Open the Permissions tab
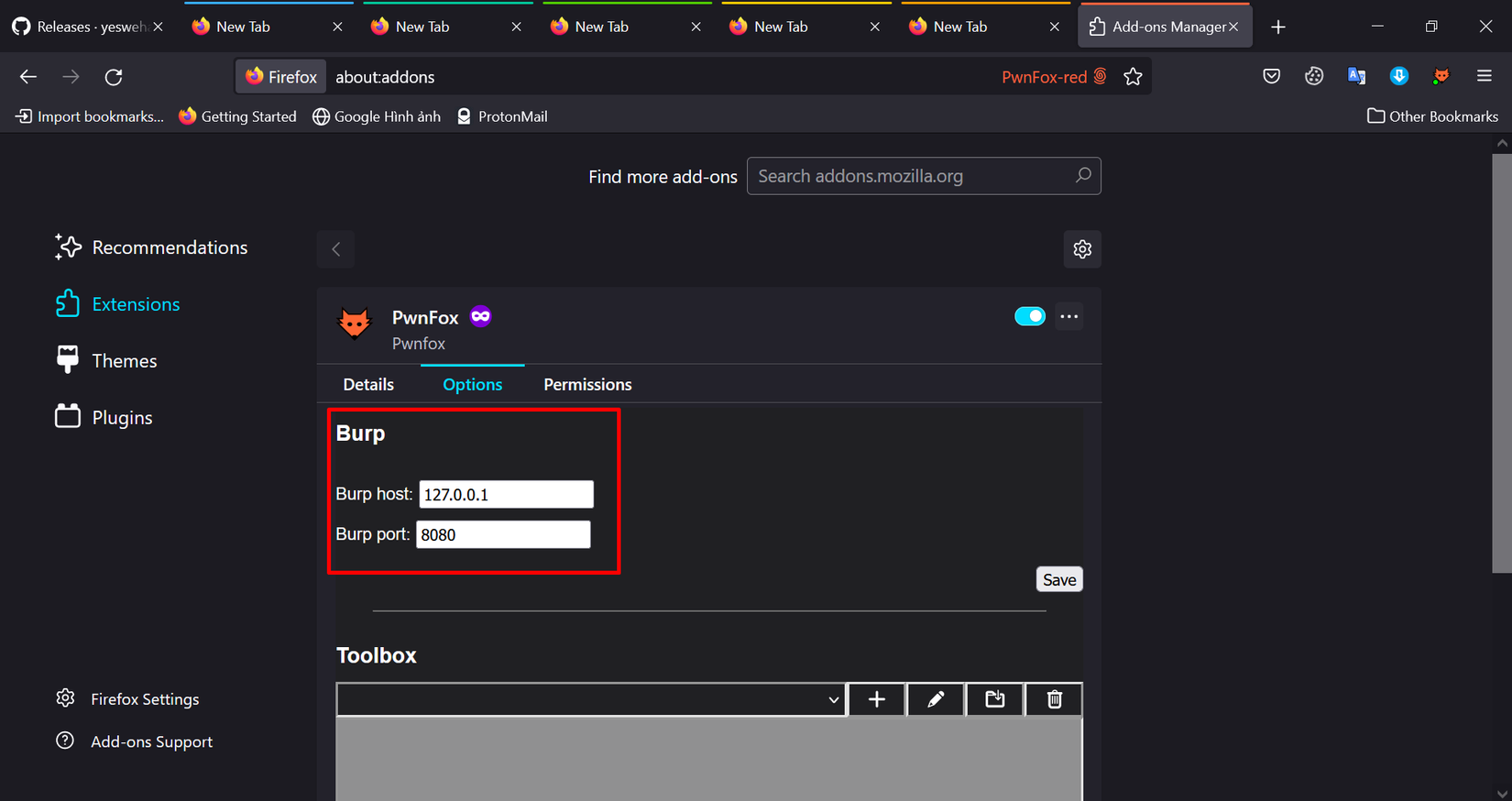 [x=587, y=385]
